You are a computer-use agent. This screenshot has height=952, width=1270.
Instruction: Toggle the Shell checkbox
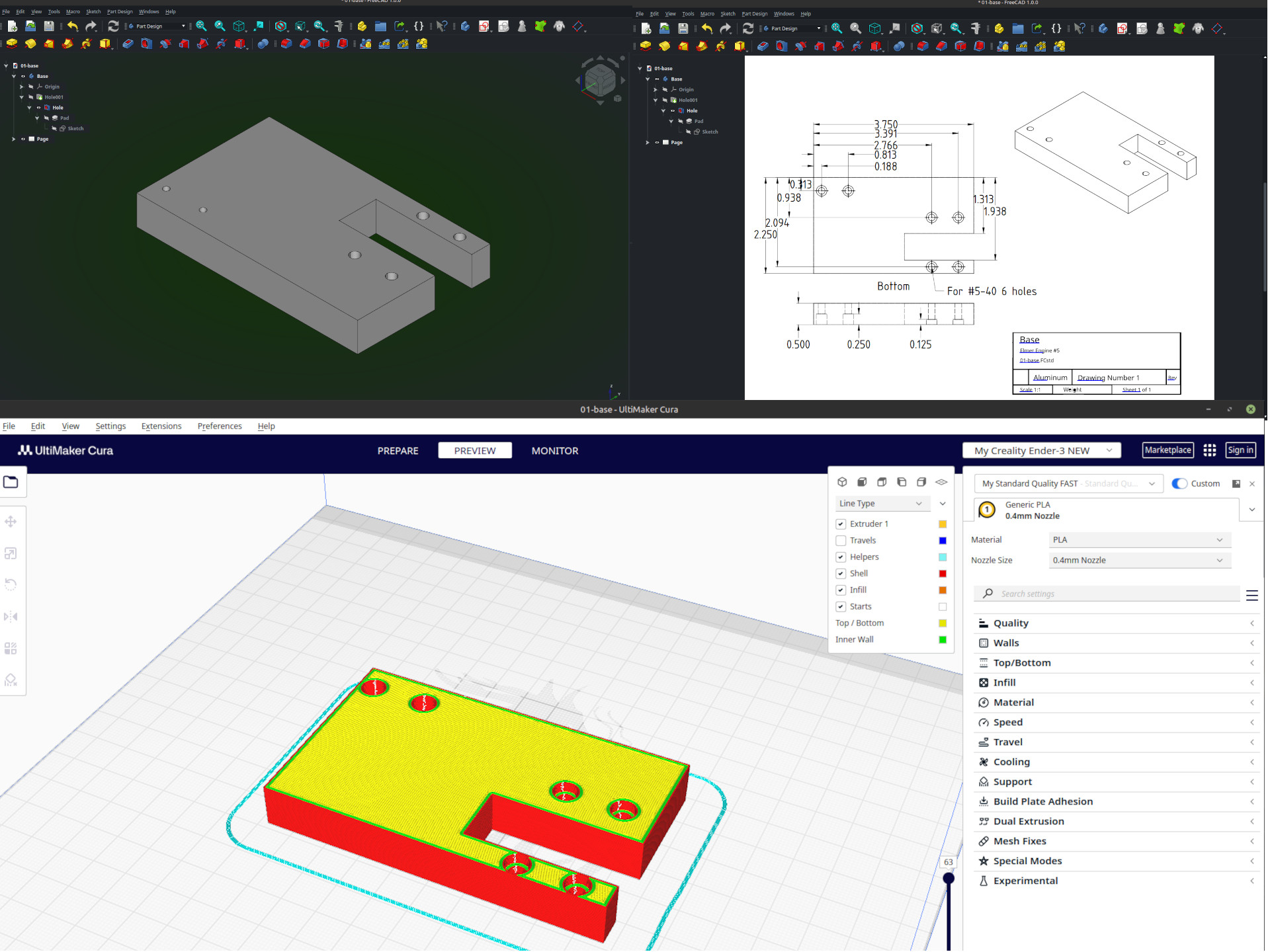tap(841, 574)
